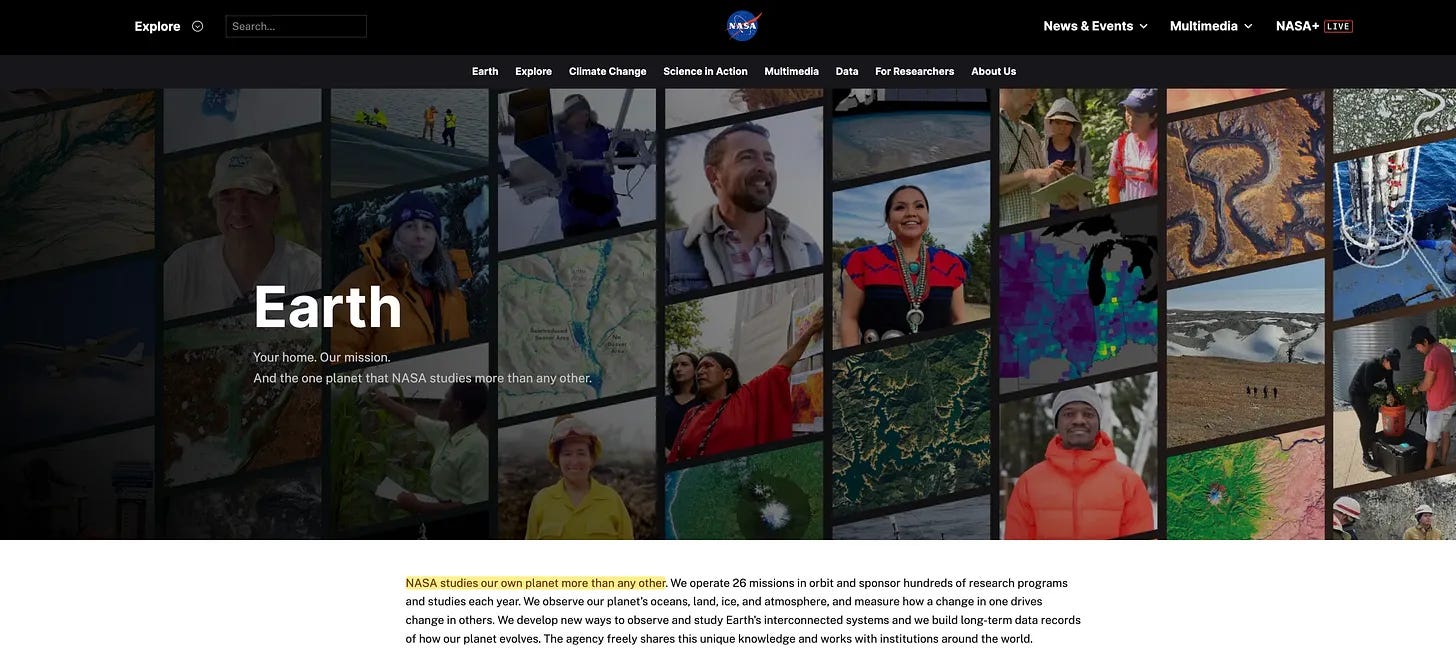Image resolution: width=1456 pixels, height=671 pixels.
Task: Open the Explore menu in top bar
Action: [x=158, y=26]
